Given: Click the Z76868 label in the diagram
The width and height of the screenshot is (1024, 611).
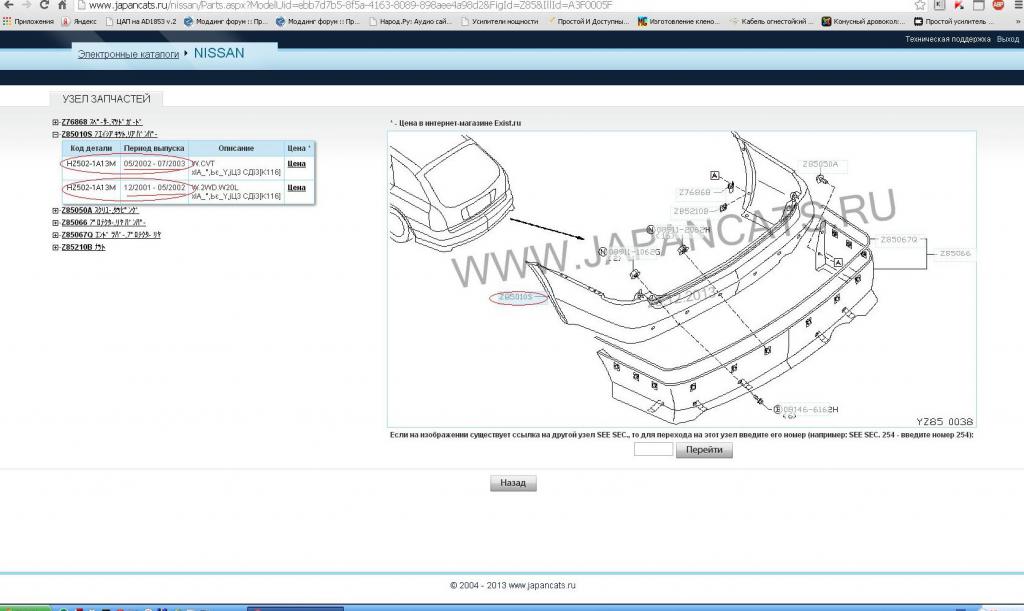Looking at the screenshot, I should coord(694,193).
